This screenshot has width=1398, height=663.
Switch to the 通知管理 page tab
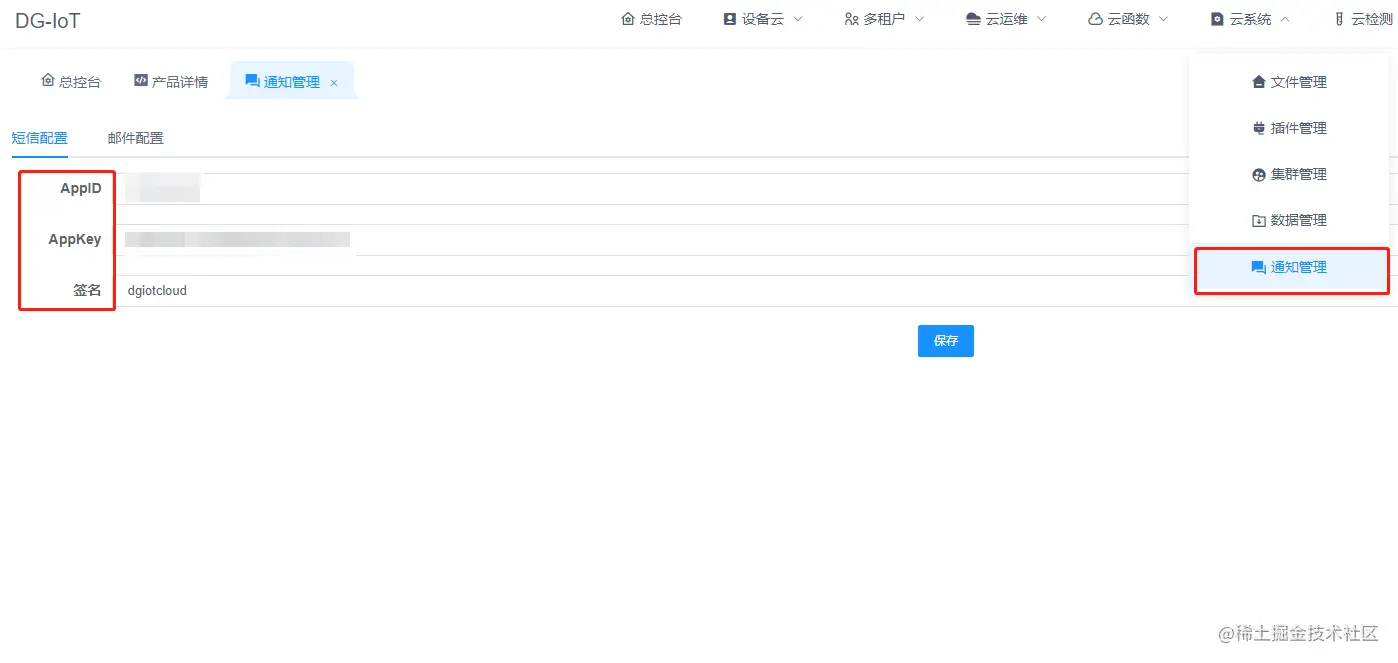[x=292, y=82]
